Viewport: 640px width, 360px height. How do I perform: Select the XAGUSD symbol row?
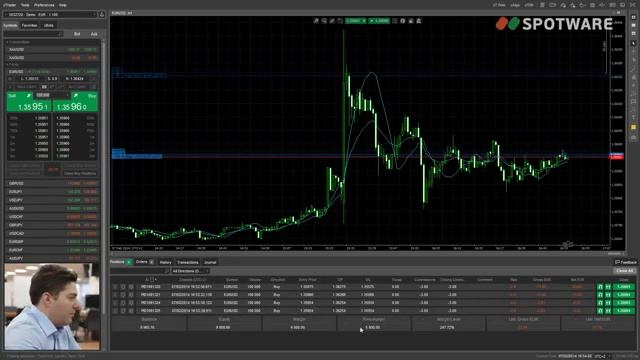point(52,58)
